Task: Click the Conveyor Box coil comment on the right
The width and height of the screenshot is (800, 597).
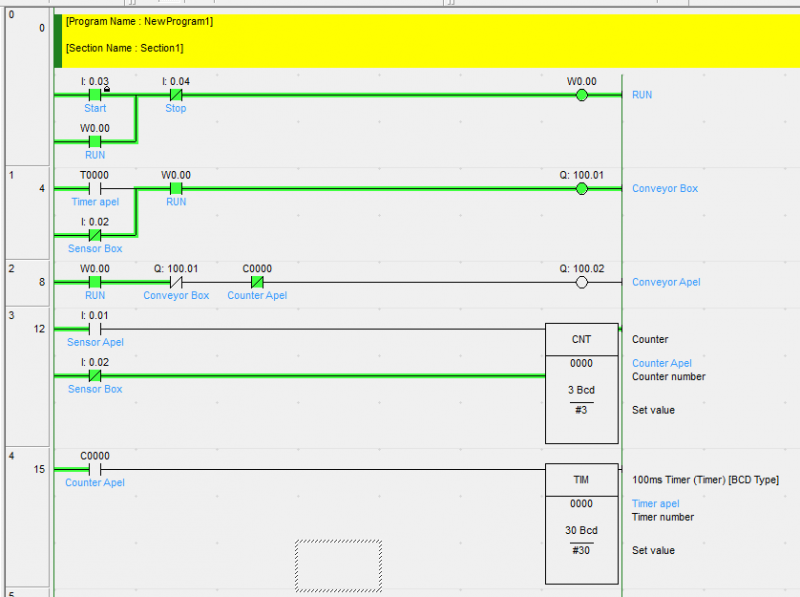Action: [665, 188]
